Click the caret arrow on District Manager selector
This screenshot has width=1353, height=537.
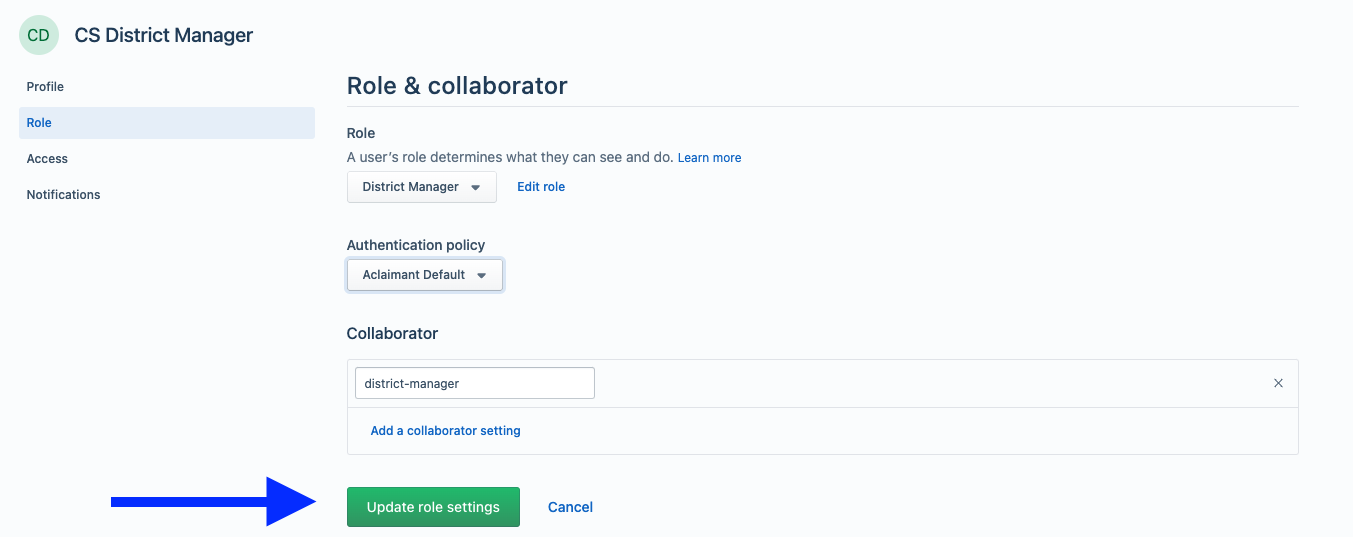coord(476,187)
